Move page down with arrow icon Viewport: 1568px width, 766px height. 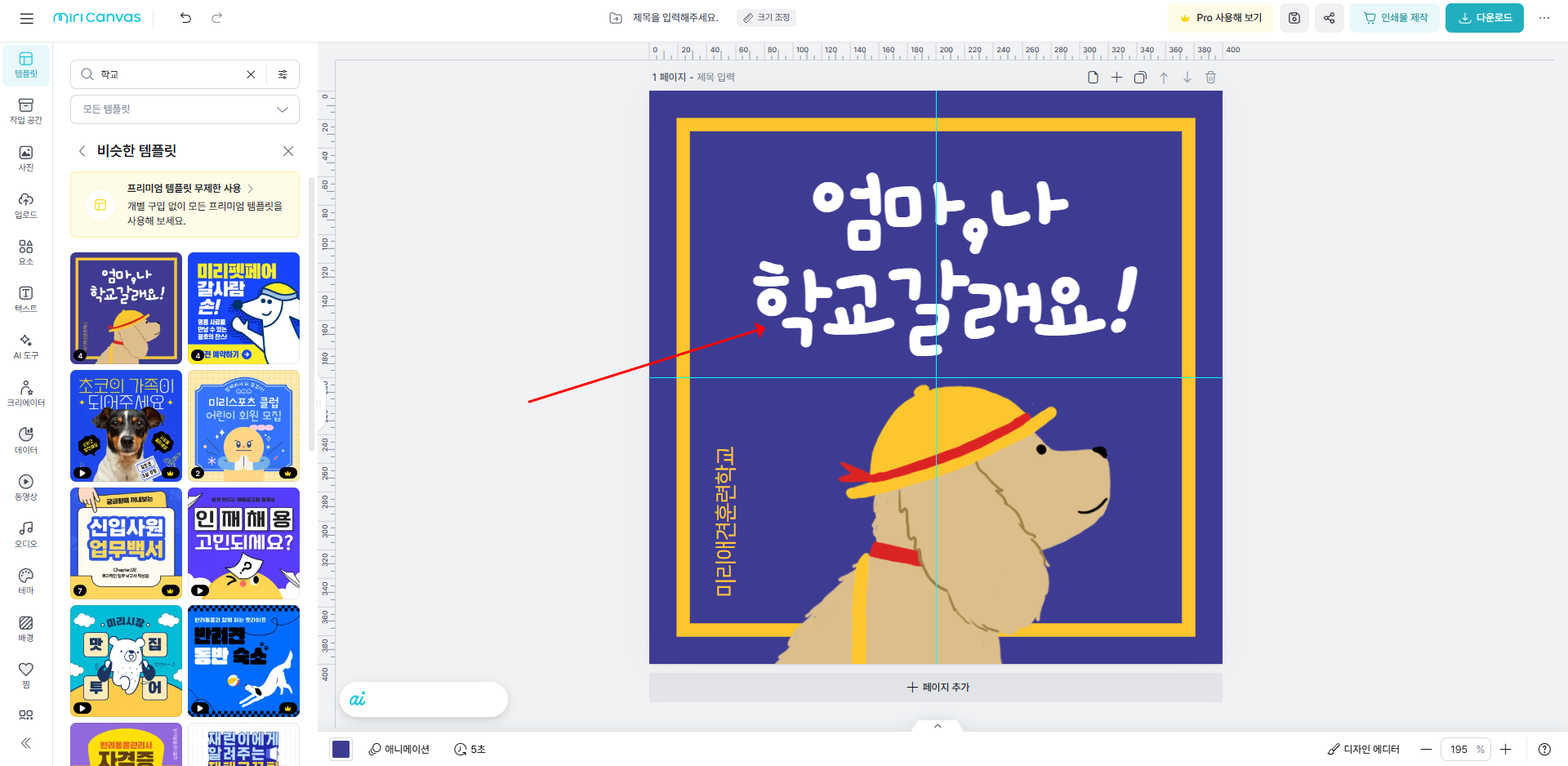click(1187, 78)
